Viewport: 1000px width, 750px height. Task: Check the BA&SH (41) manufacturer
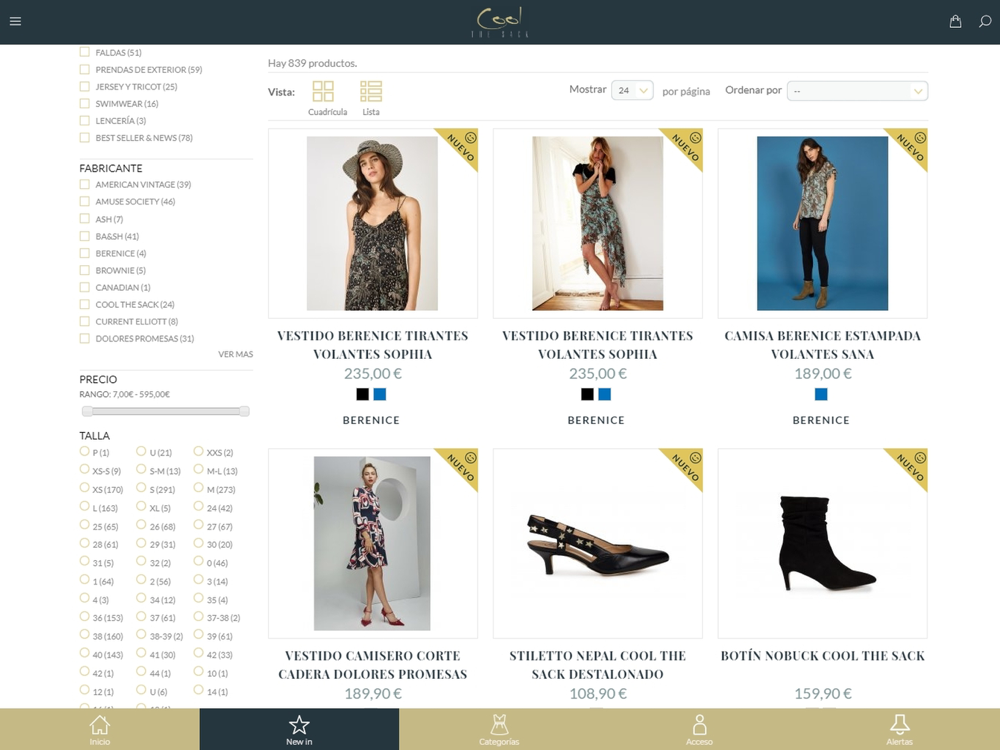click(x=84, y=236)
